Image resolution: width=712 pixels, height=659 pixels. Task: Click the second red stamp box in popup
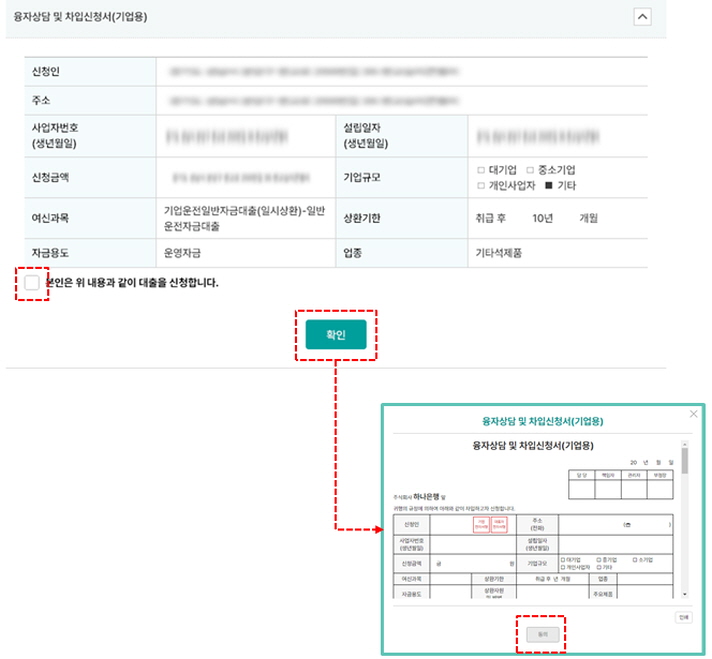pos(499,524)
